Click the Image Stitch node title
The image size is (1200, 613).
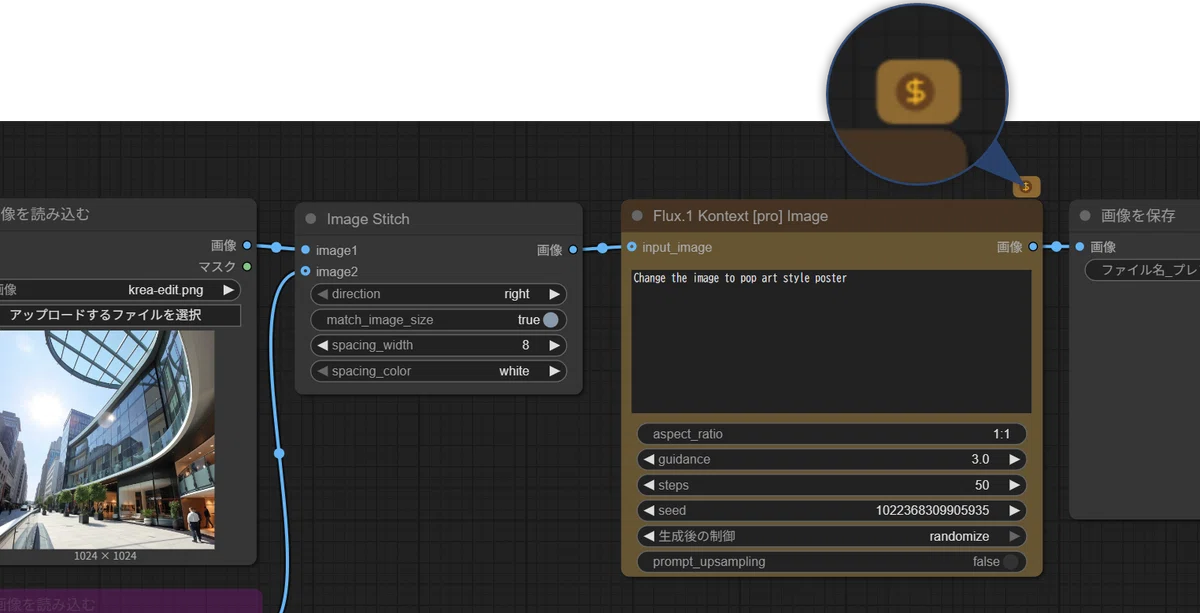pos(368,219)
